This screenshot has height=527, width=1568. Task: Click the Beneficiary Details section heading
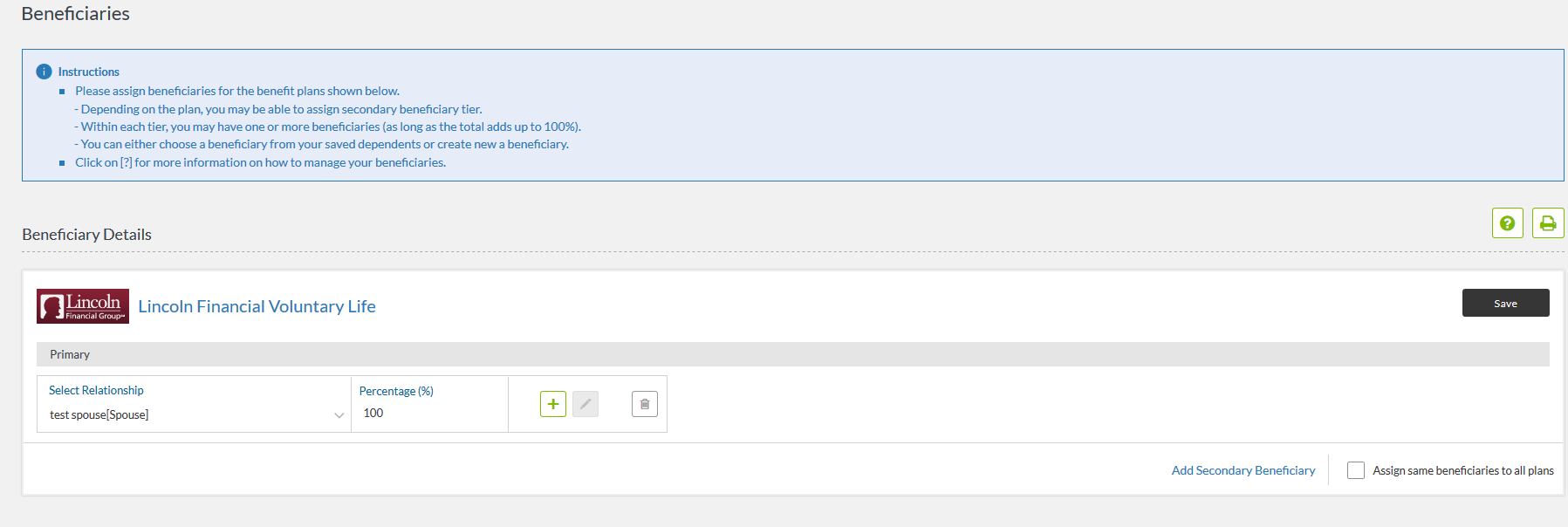(87, 235)
